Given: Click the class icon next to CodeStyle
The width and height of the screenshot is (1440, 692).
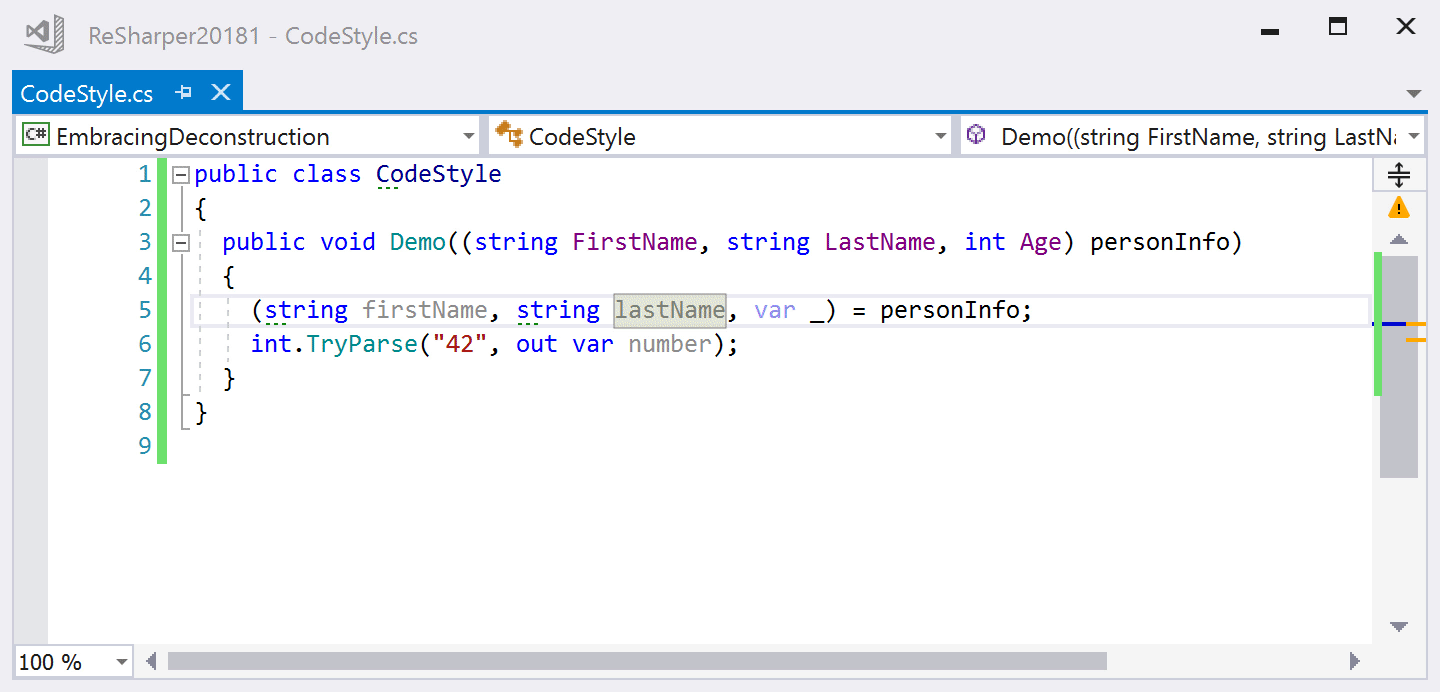Looking at the screenshot, I should (x=509, y=135).
